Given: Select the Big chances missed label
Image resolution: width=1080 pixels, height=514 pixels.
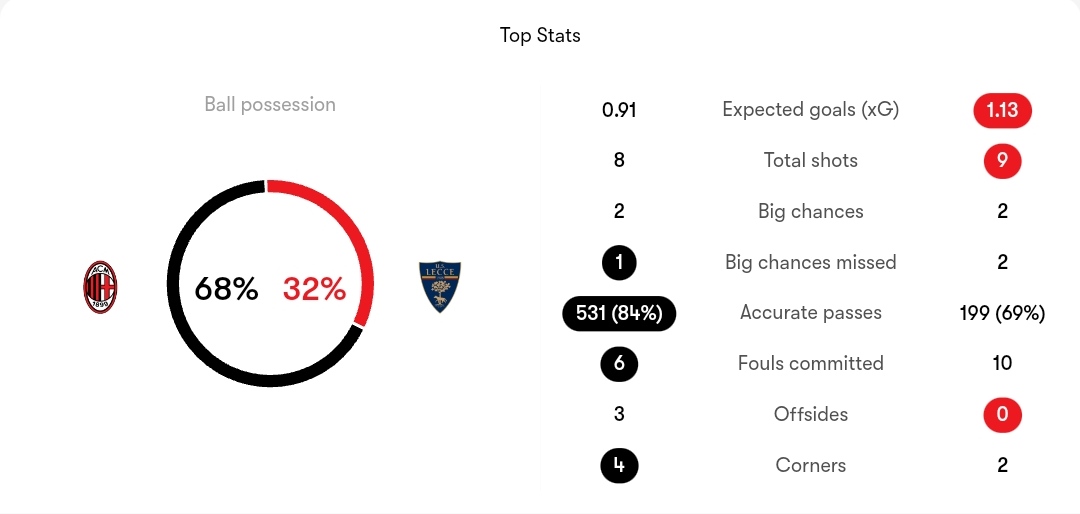Looking at the screenshot, I should tap(811, 262).
